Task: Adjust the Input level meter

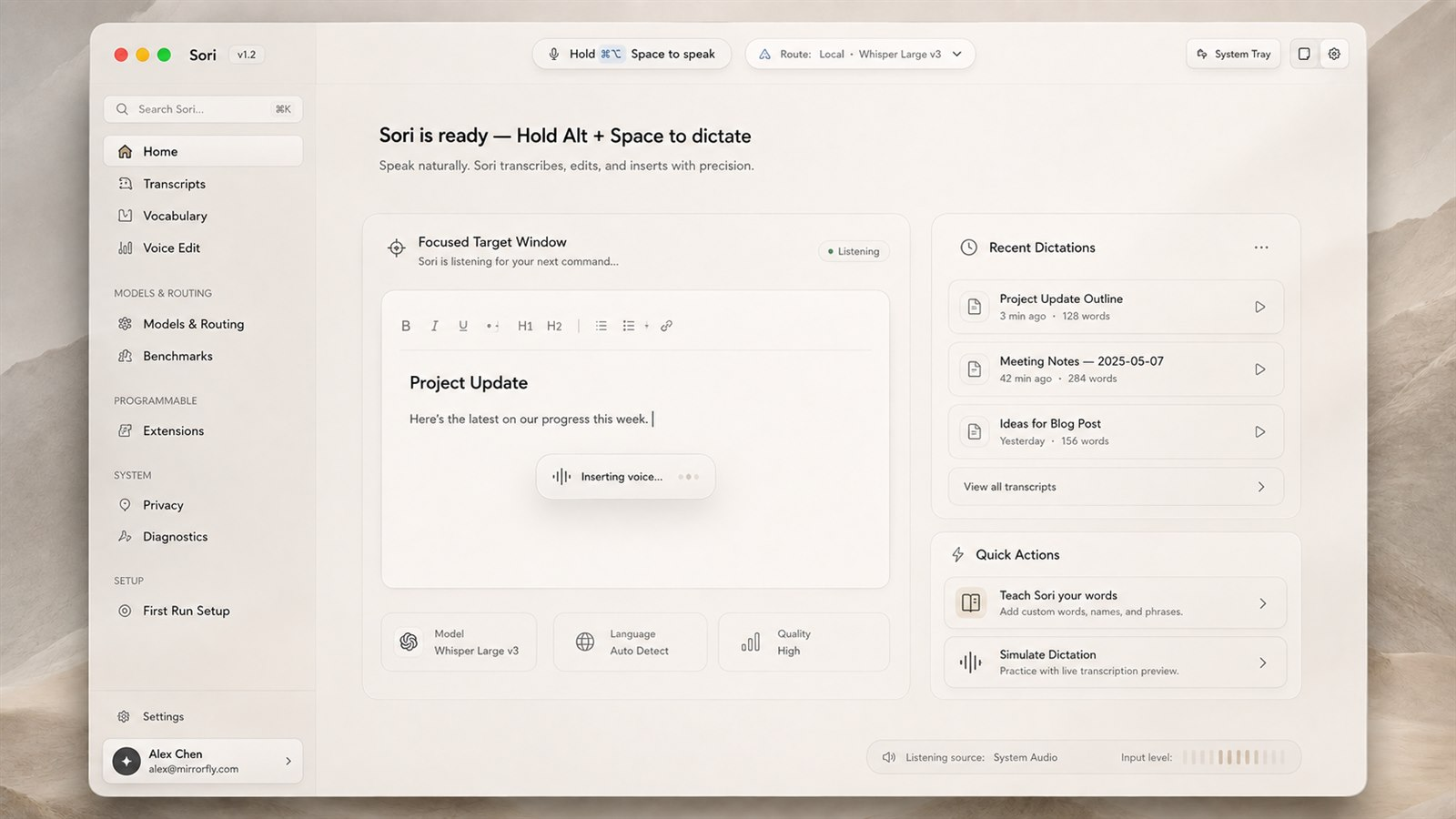Action: [x=1234, y=757]
